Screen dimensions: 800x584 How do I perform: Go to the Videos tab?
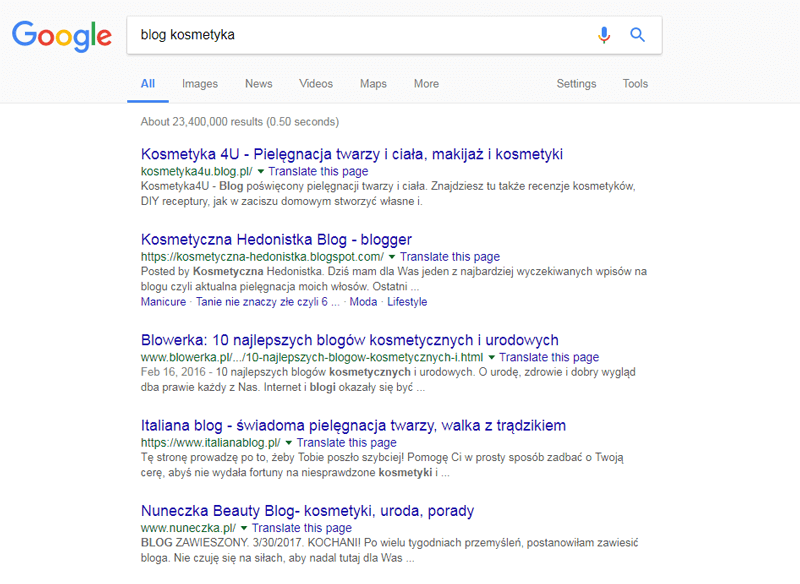(316, 84)
